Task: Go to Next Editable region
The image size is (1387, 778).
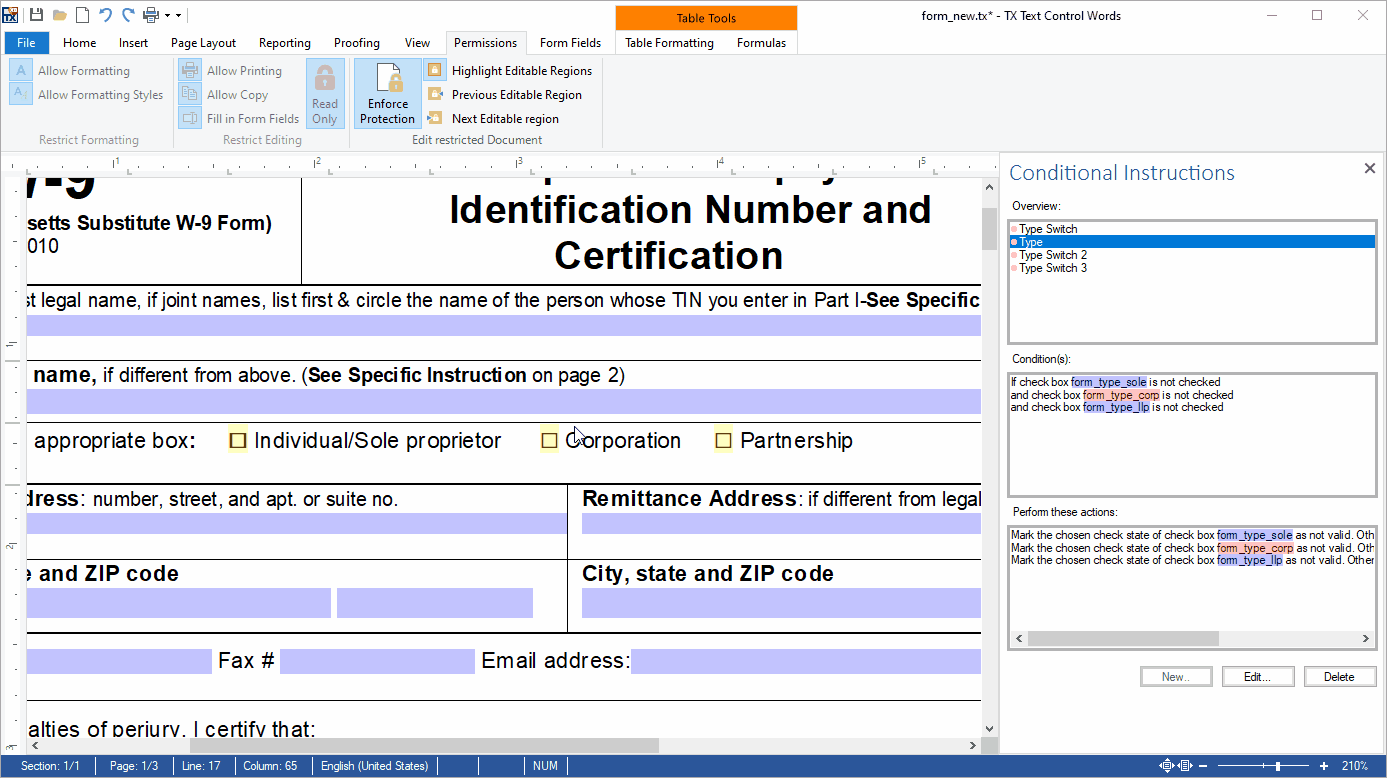Action: click(492, 119)
